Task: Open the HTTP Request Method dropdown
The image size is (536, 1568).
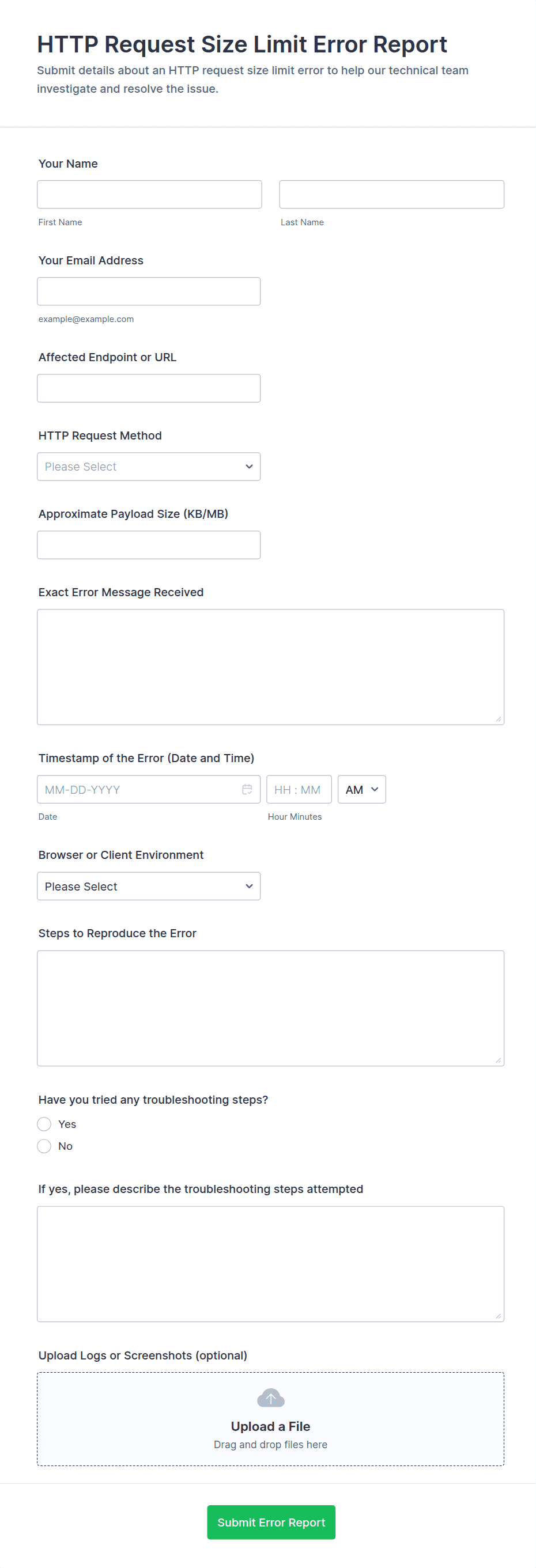Action: 149,467
